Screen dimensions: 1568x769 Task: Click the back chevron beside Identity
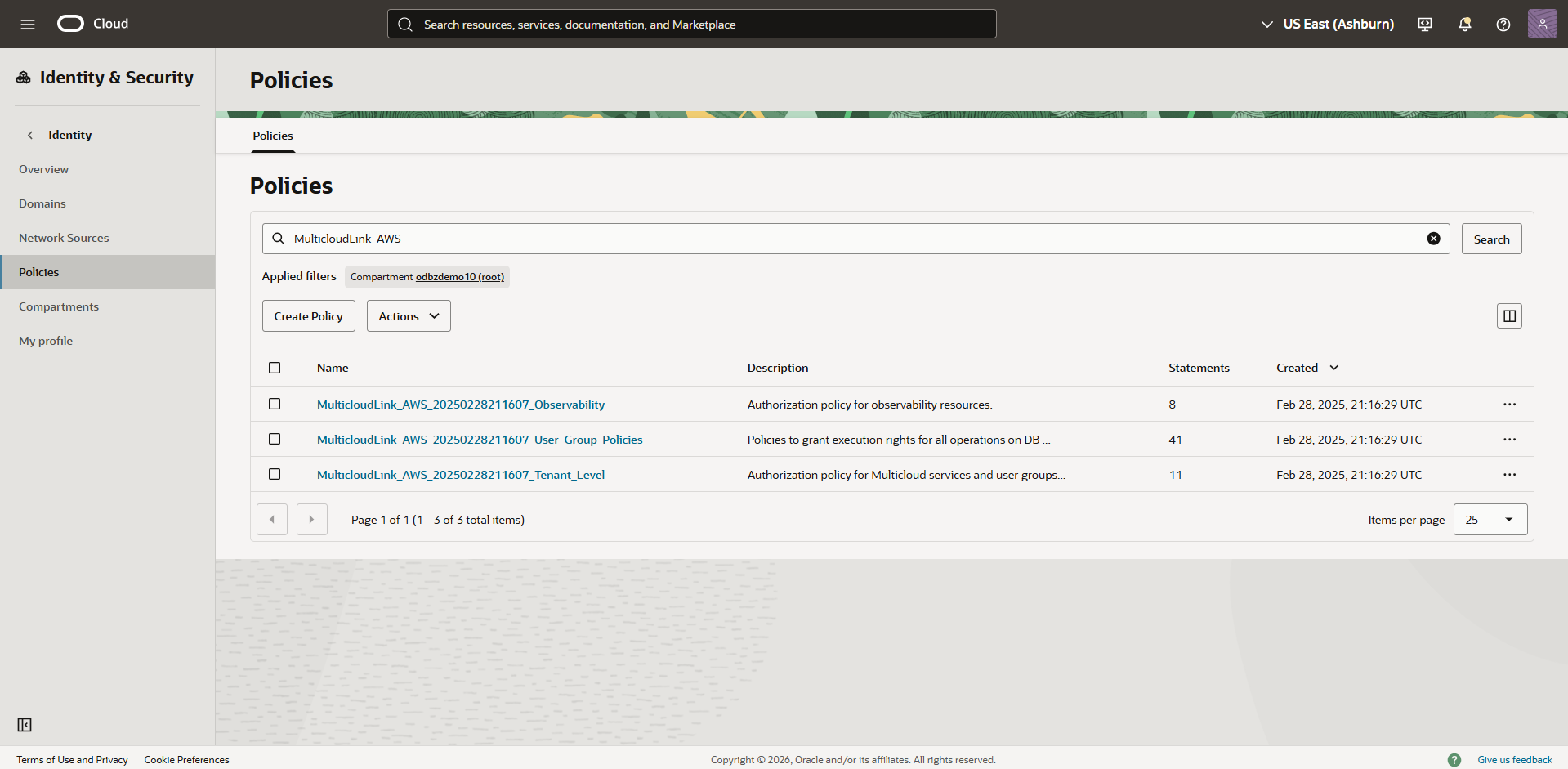click(30, 135)
